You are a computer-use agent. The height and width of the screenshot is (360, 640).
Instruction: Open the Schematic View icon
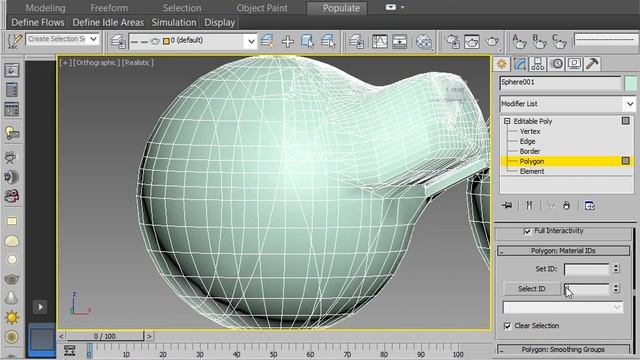[x=400, y=41]
